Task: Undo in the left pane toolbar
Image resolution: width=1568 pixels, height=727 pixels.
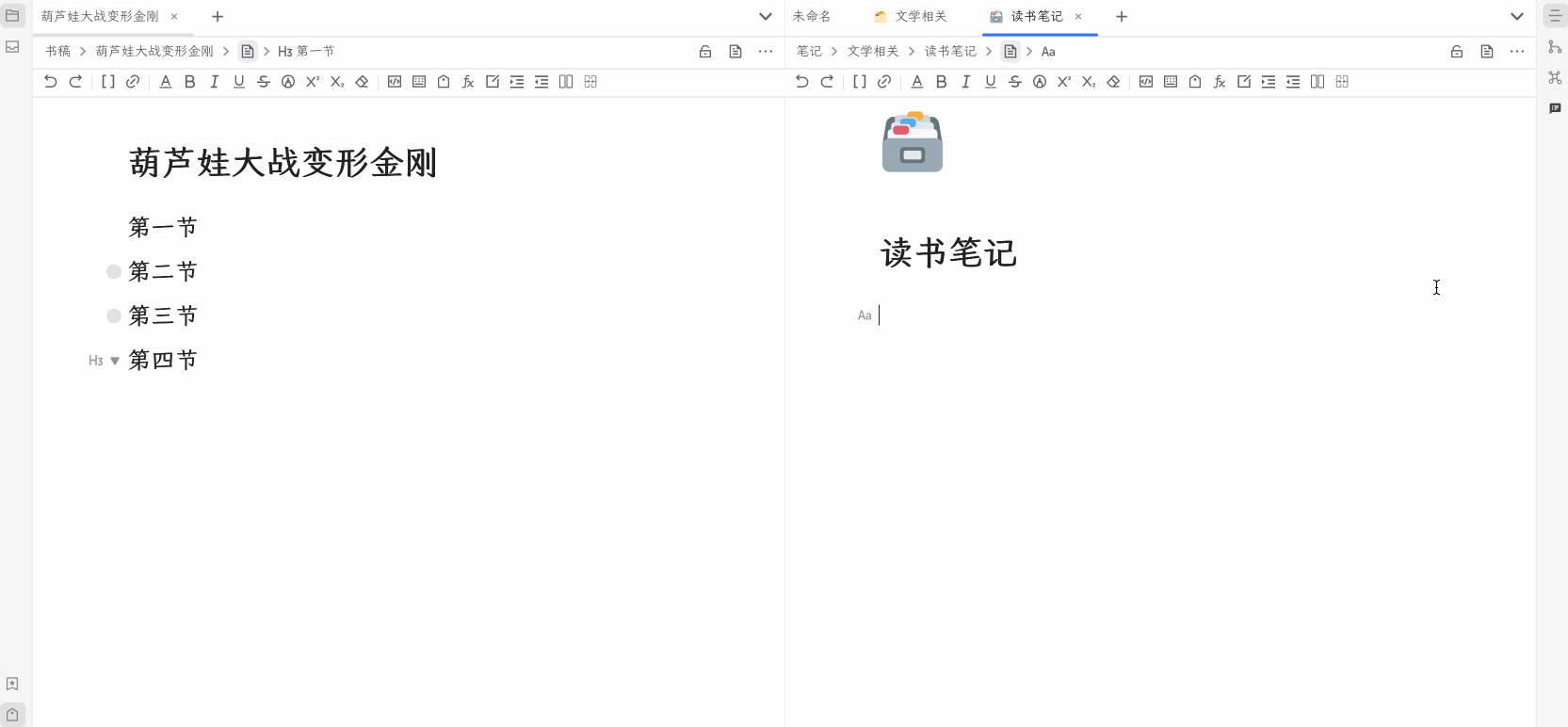Action: [x=51, y=82]
